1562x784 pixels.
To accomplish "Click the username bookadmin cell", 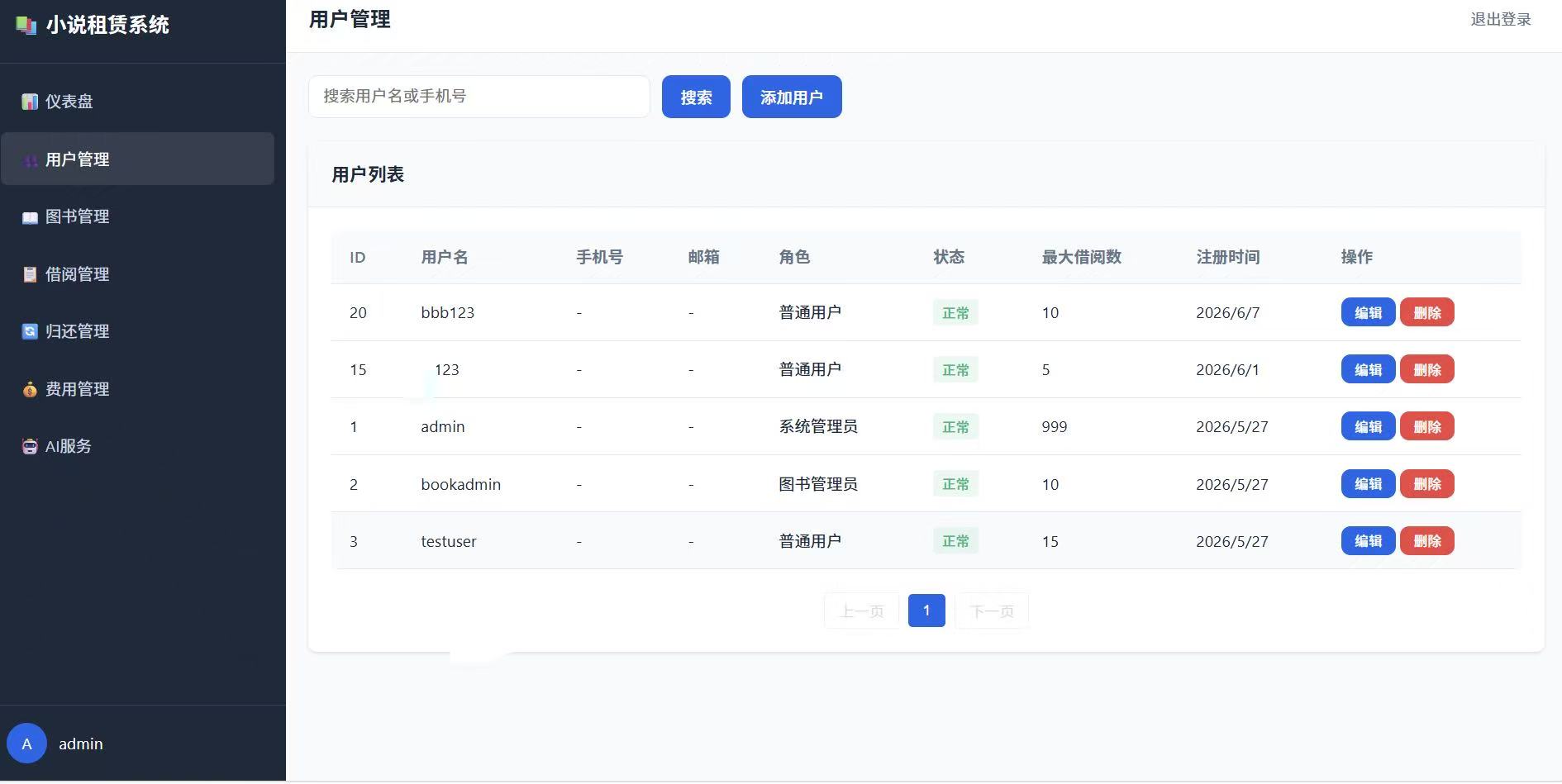I will click(460, 484).
